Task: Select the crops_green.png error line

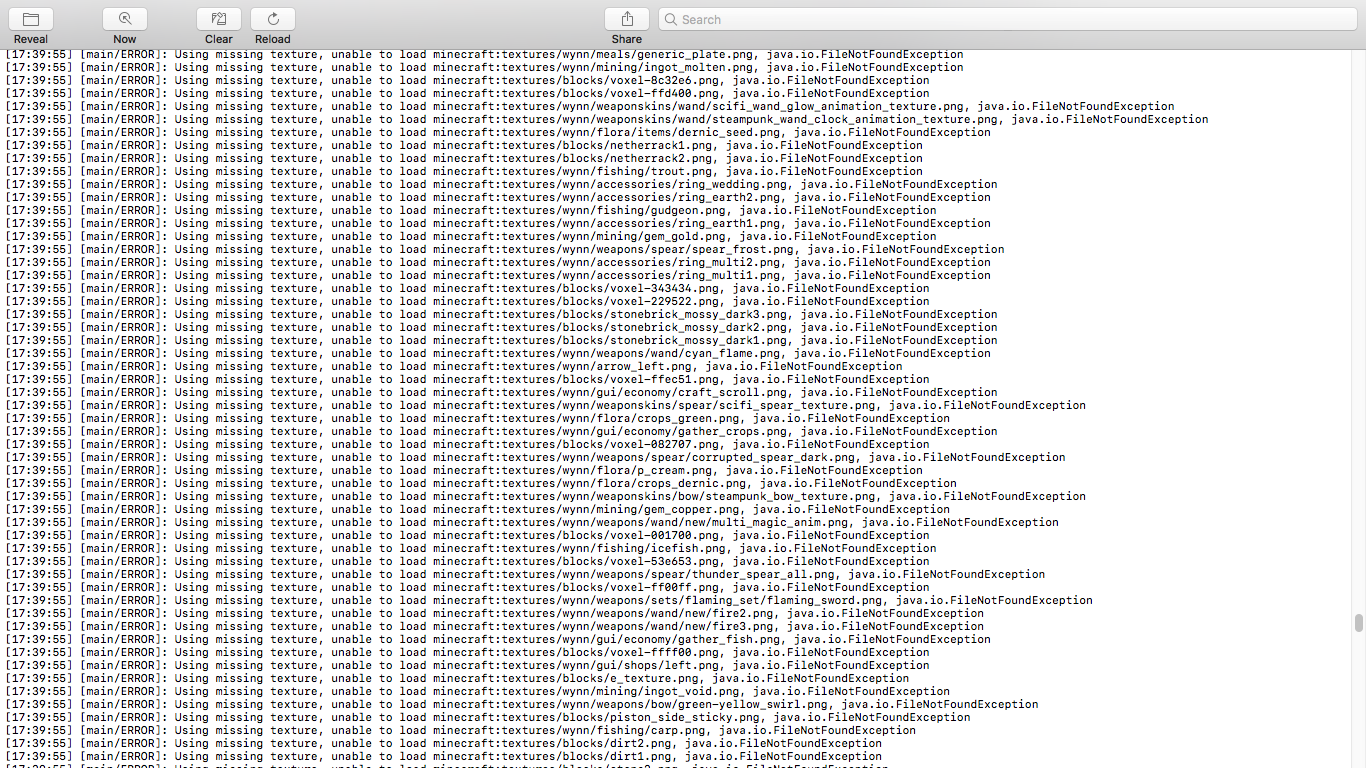Action: (x=478, y=419)
